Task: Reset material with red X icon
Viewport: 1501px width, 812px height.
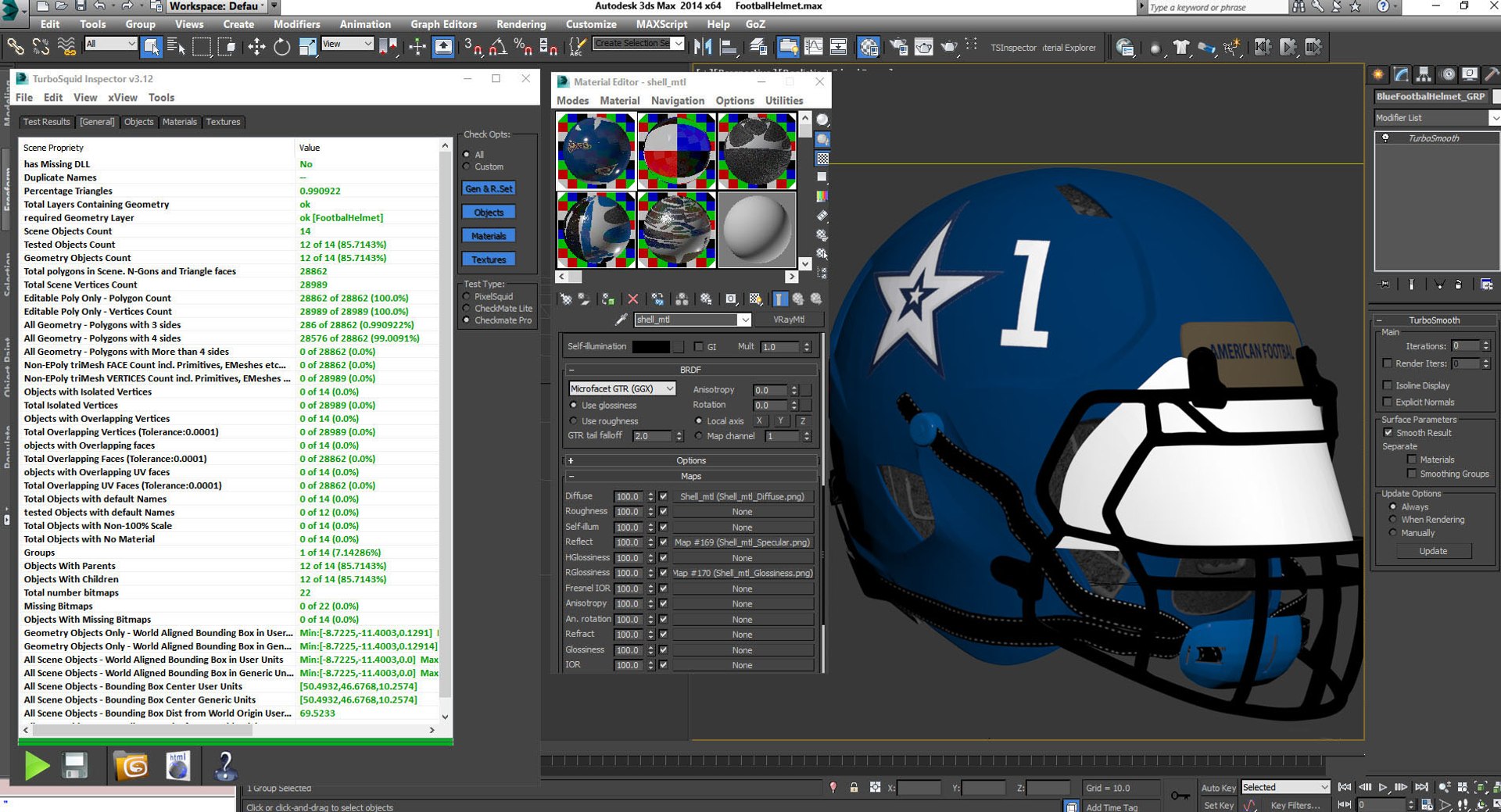Action: point(633,299)
